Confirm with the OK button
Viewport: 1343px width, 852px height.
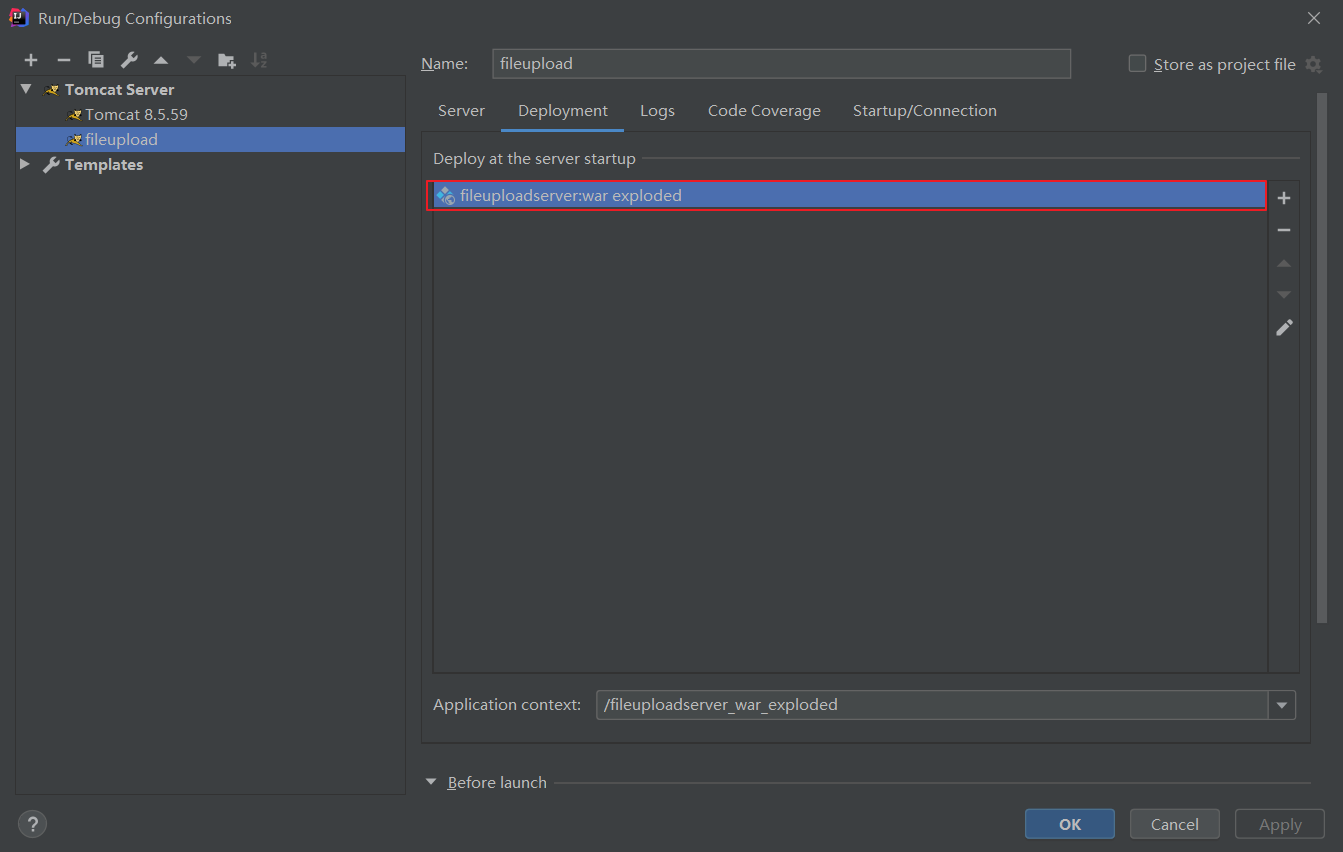click(x=1070, y=824)
